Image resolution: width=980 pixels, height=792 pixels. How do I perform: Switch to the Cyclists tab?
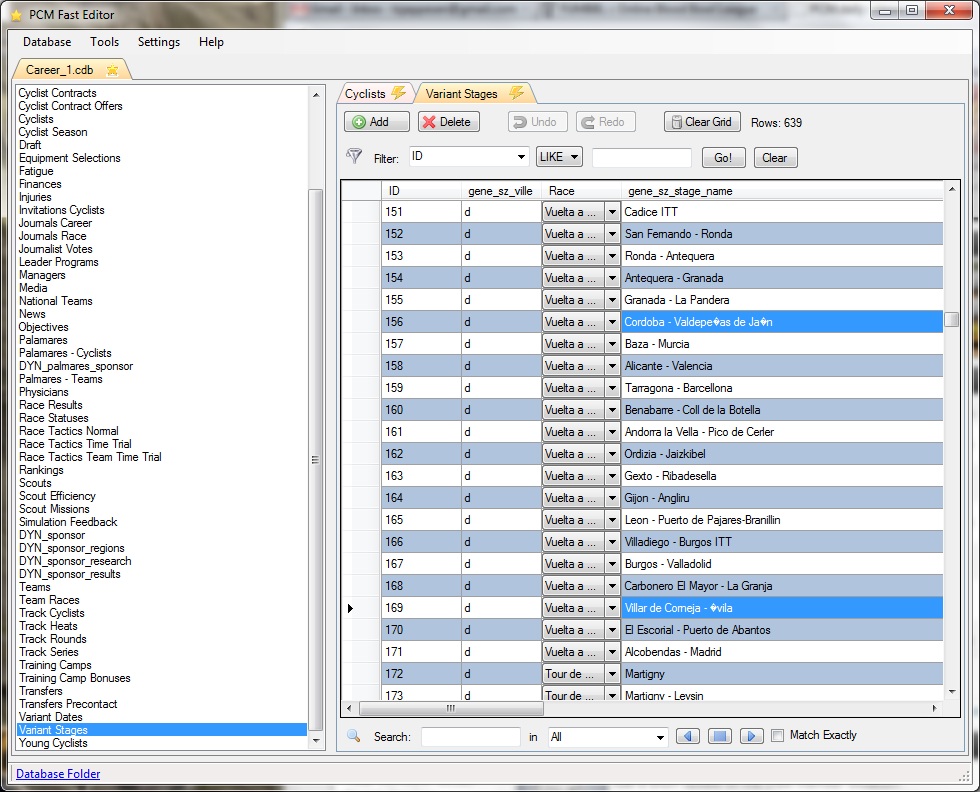coord(375,93)
